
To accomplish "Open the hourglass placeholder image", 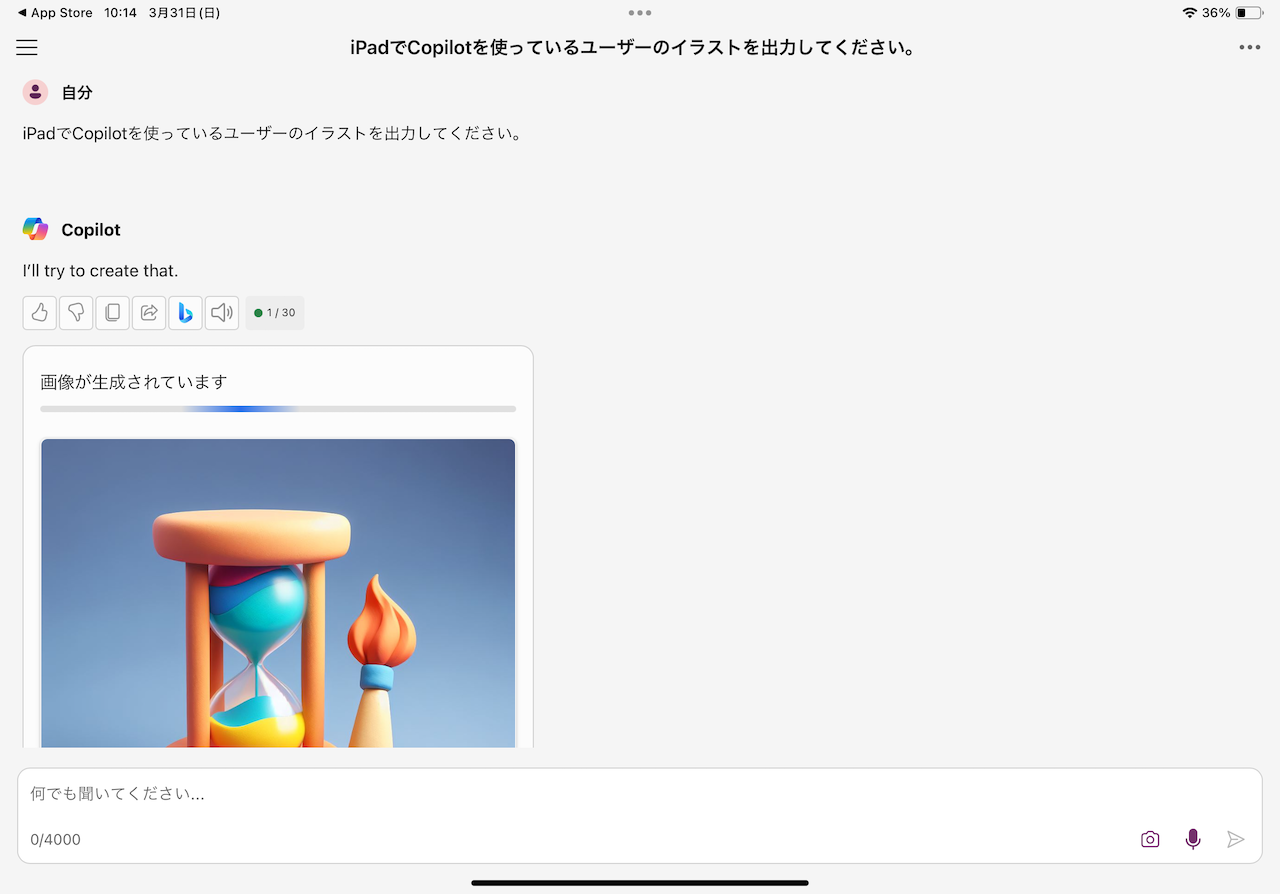I will tap(278, 593).
